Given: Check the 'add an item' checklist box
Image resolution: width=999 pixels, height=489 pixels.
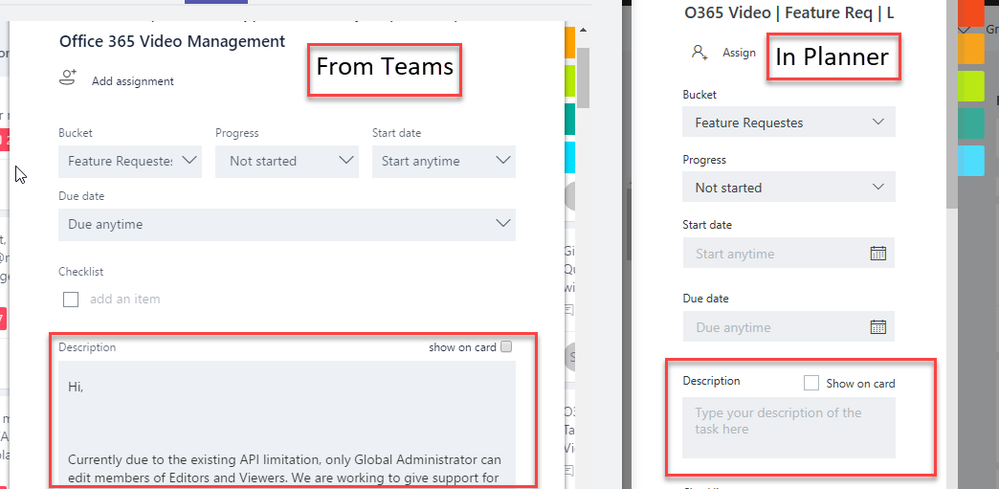Looking at the screenshot, I should coord(71,299).
